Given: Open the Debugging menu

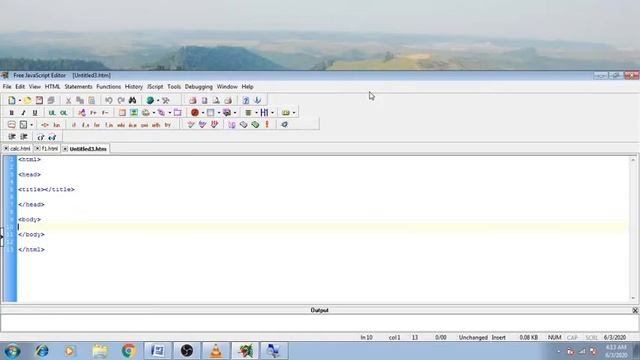Looking at the screenshot, I should click(199, 87).
